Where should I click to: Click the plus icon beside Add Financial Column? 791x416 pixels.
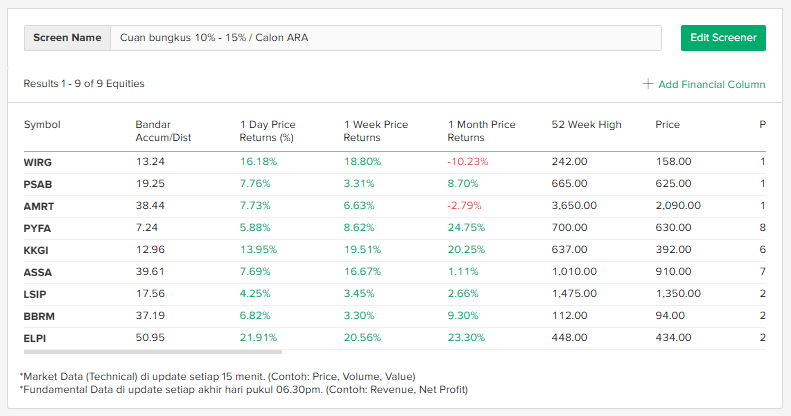(x=648, y=85)
